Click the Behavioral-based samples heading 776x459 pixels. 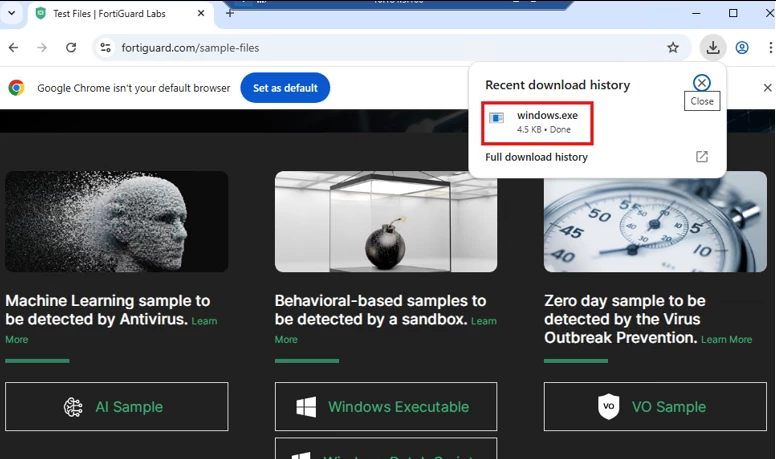380,310
